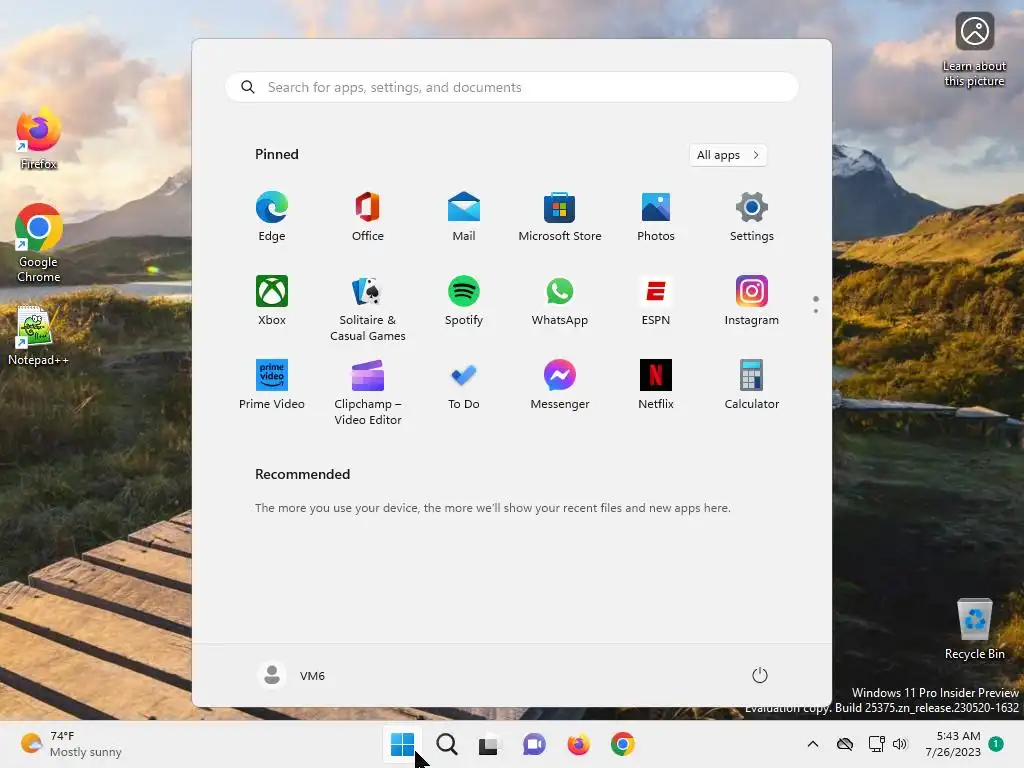The width and height of the screenshot is (1024, 768).
Task: Open Instagram
Action: point(752,301)
